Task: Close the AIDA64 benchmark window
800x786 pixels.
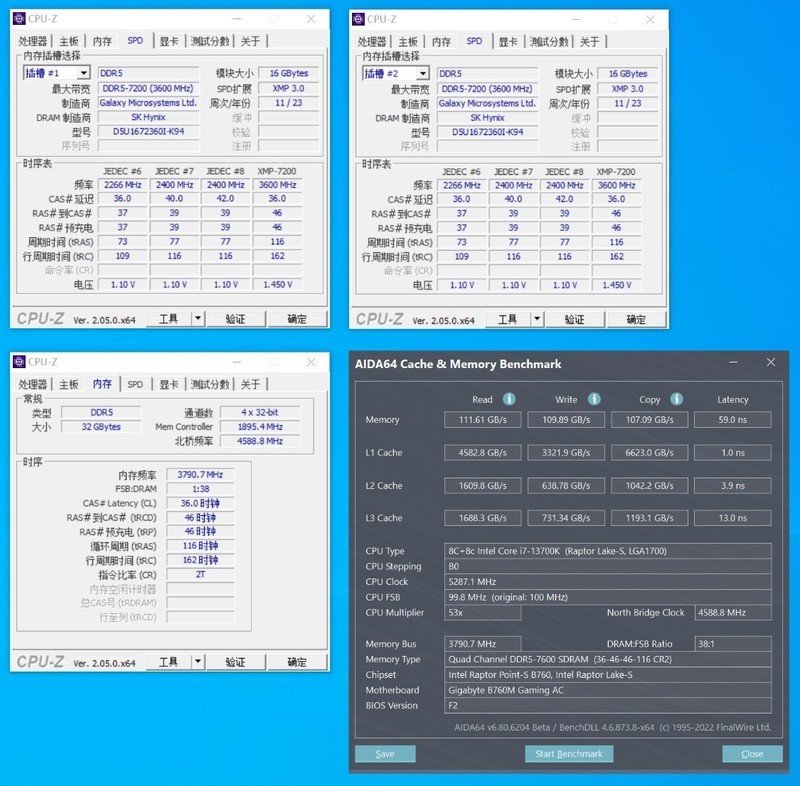Action: point(751,754)
